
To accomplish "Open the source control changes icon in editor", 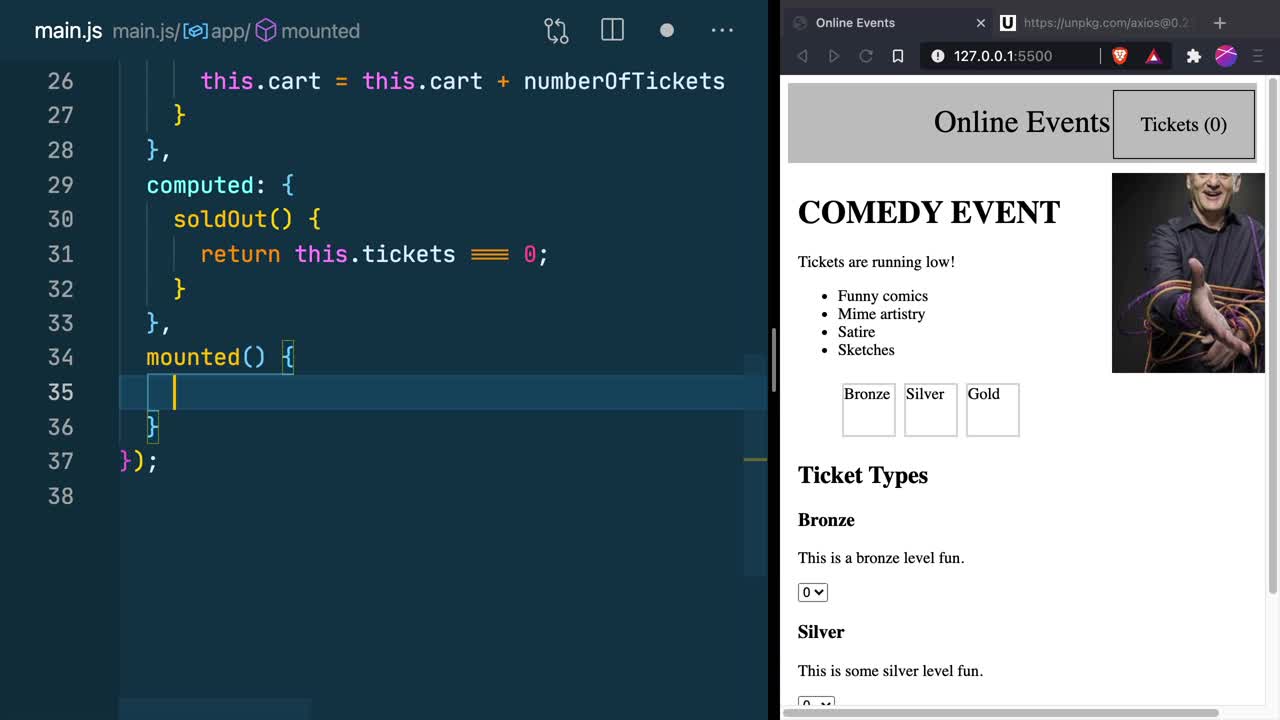I will [x=556, y=31].
